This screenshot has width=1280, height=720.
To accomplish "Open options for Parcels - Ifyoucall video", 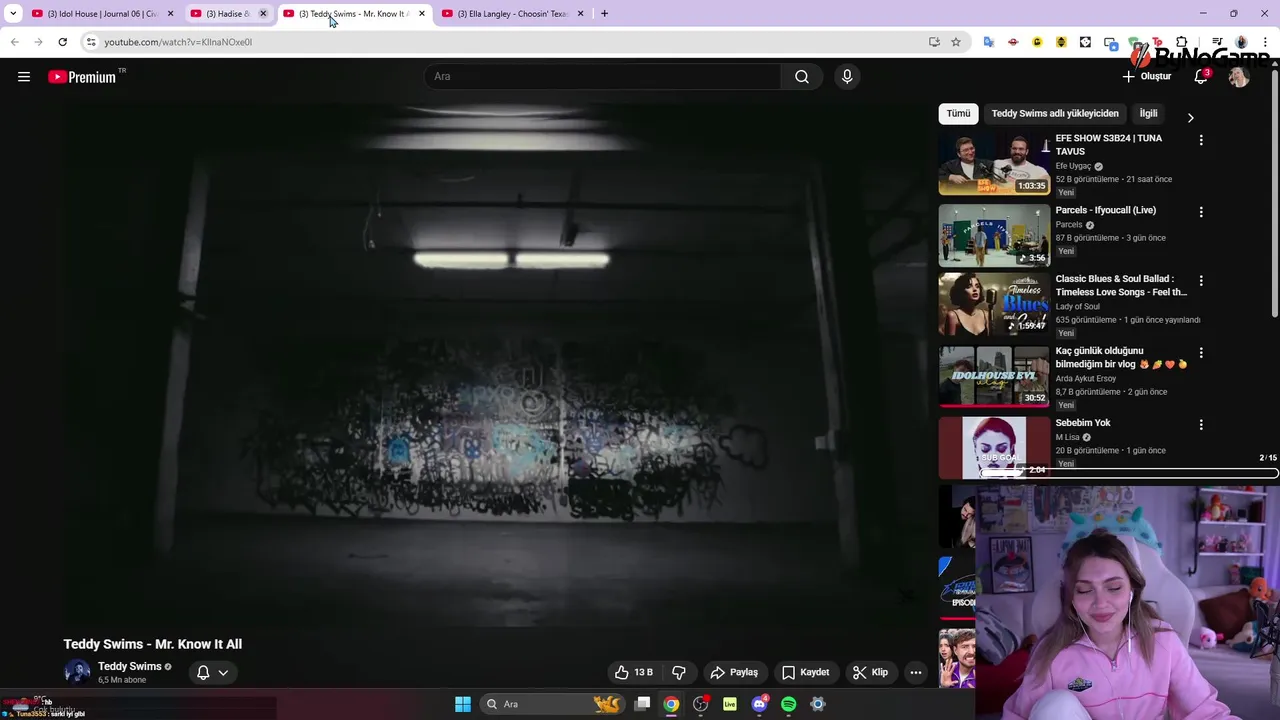I will point(1201,212).
